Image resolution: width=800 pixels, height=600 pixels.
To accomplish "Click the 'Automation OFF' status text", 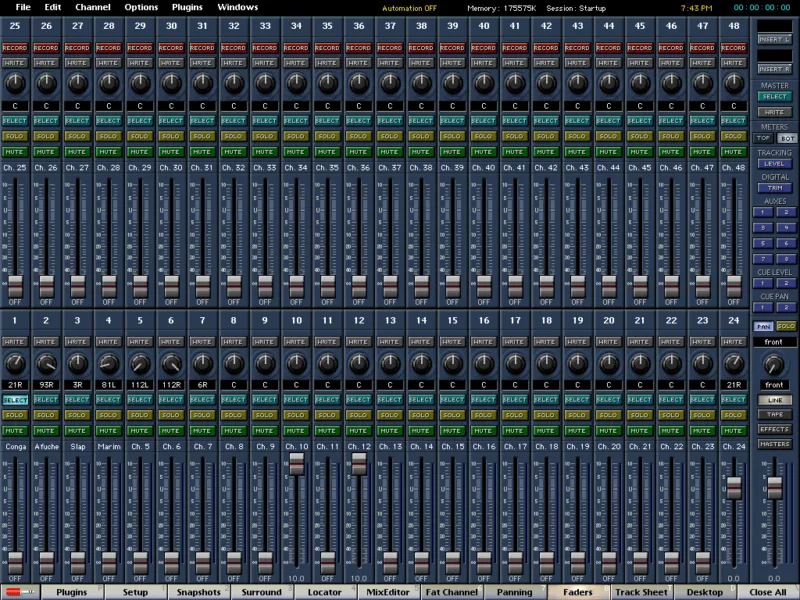I will tap(409, 8).
